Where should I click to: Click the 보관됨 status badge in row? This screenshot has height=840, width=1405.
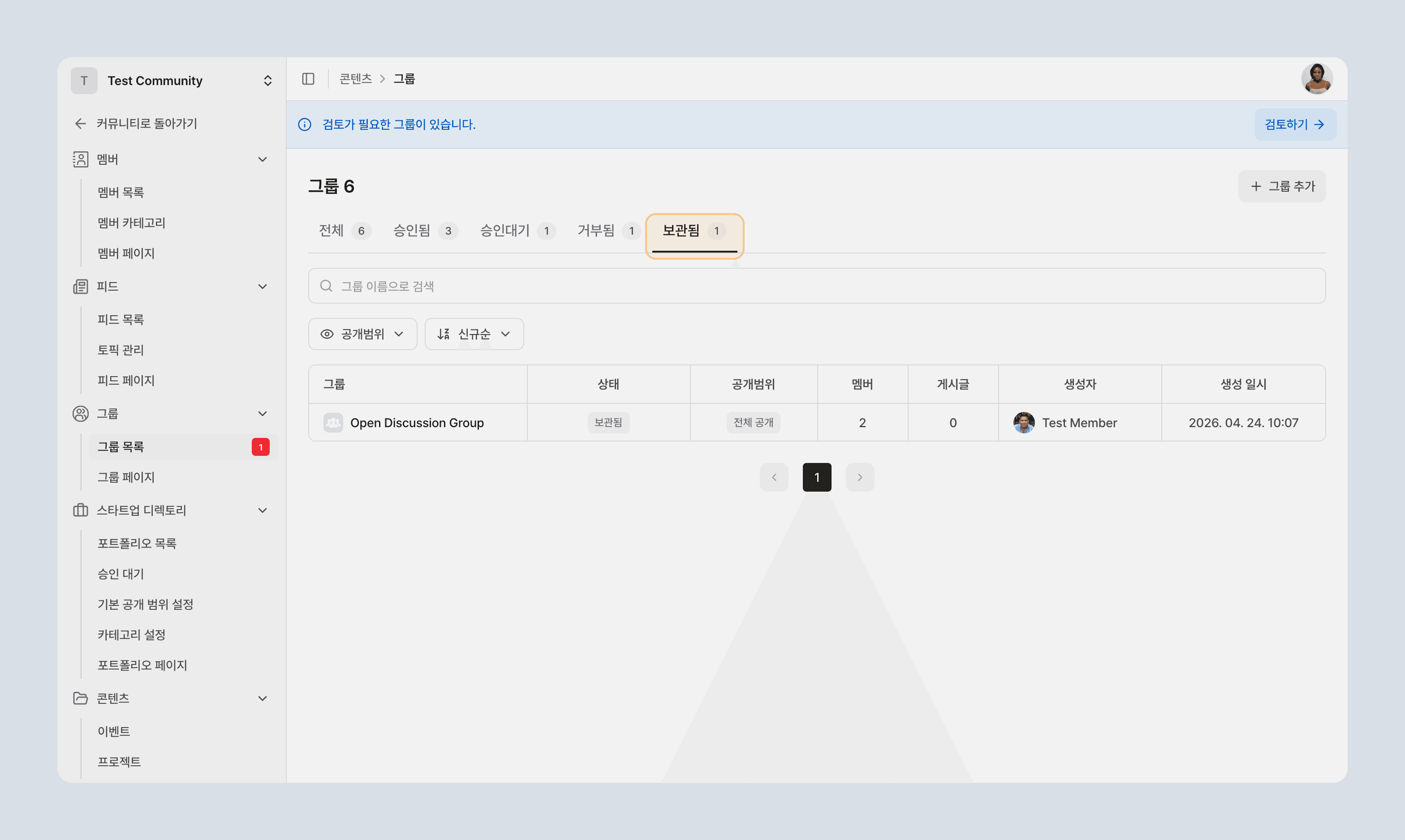tap(608, 423)
